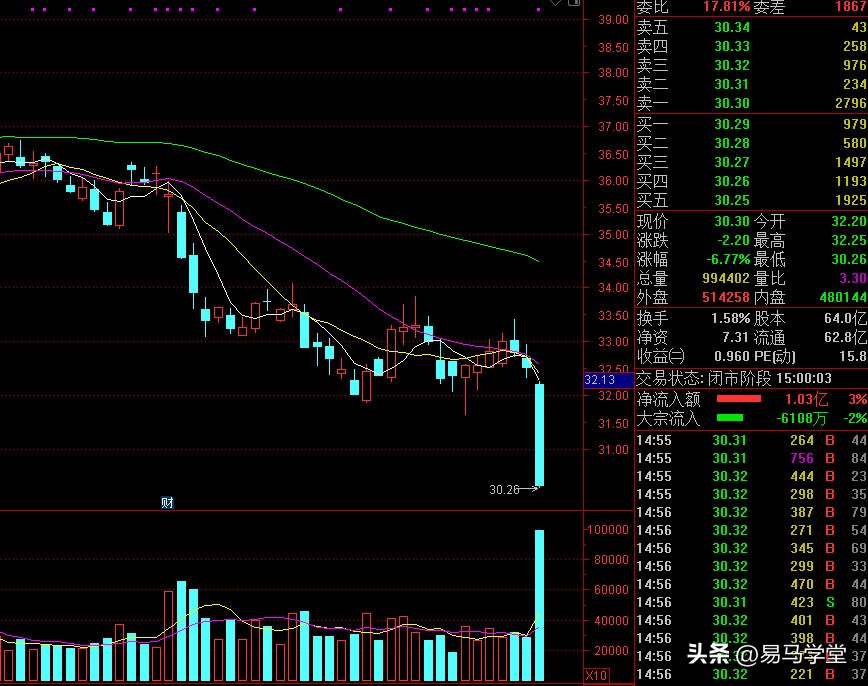Select the sell tick row with volume 423

[751, 602]
